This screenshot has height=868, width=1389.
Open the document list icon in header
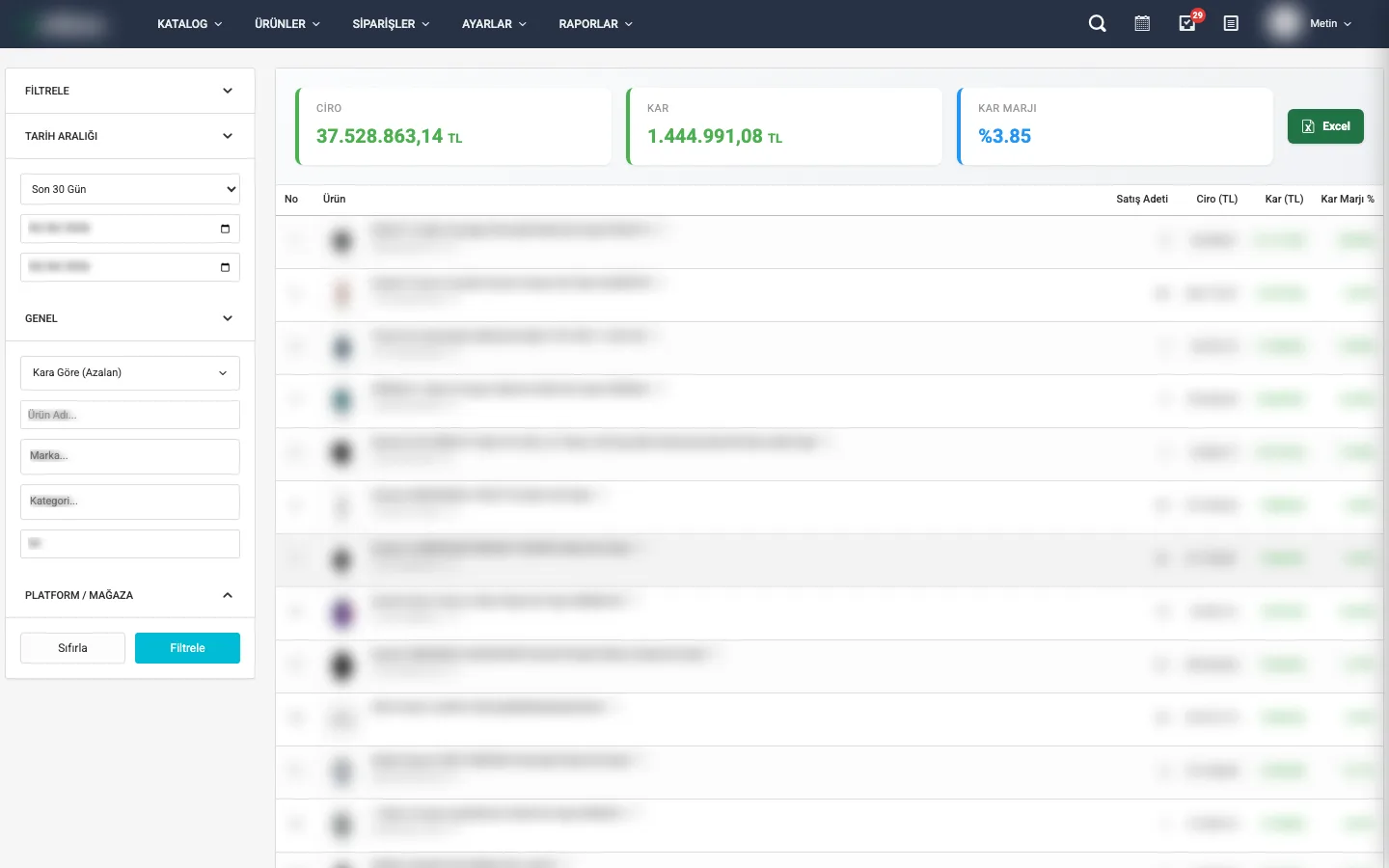pos(1231,24)
